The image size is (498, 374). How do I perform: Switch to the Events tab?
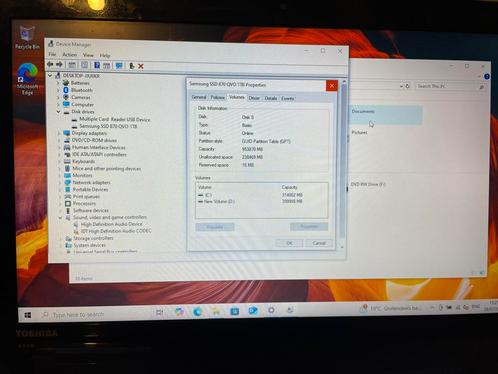pyautogui.click(x=287, y=99)
